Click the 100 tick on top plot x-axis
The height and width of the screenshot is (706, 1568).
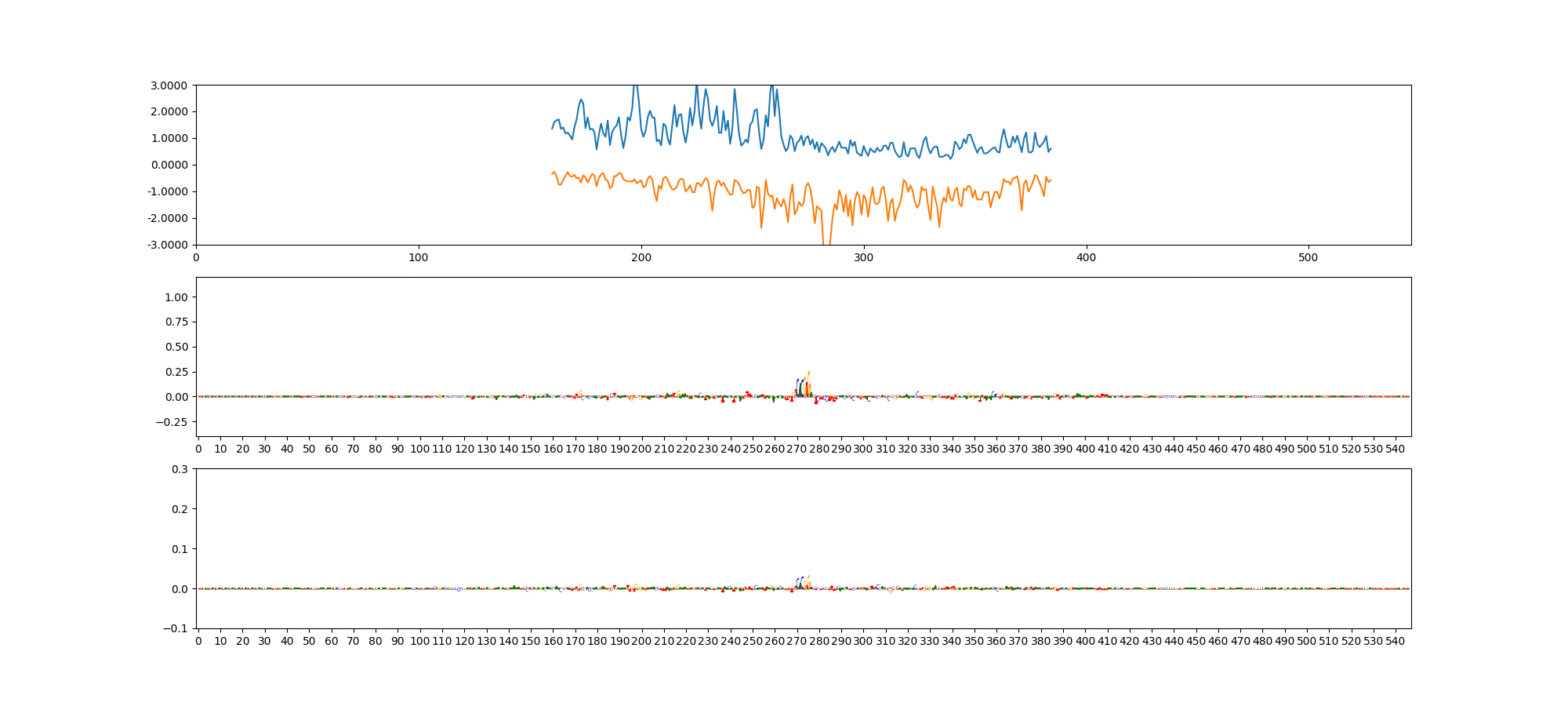[x=419, y=257]
